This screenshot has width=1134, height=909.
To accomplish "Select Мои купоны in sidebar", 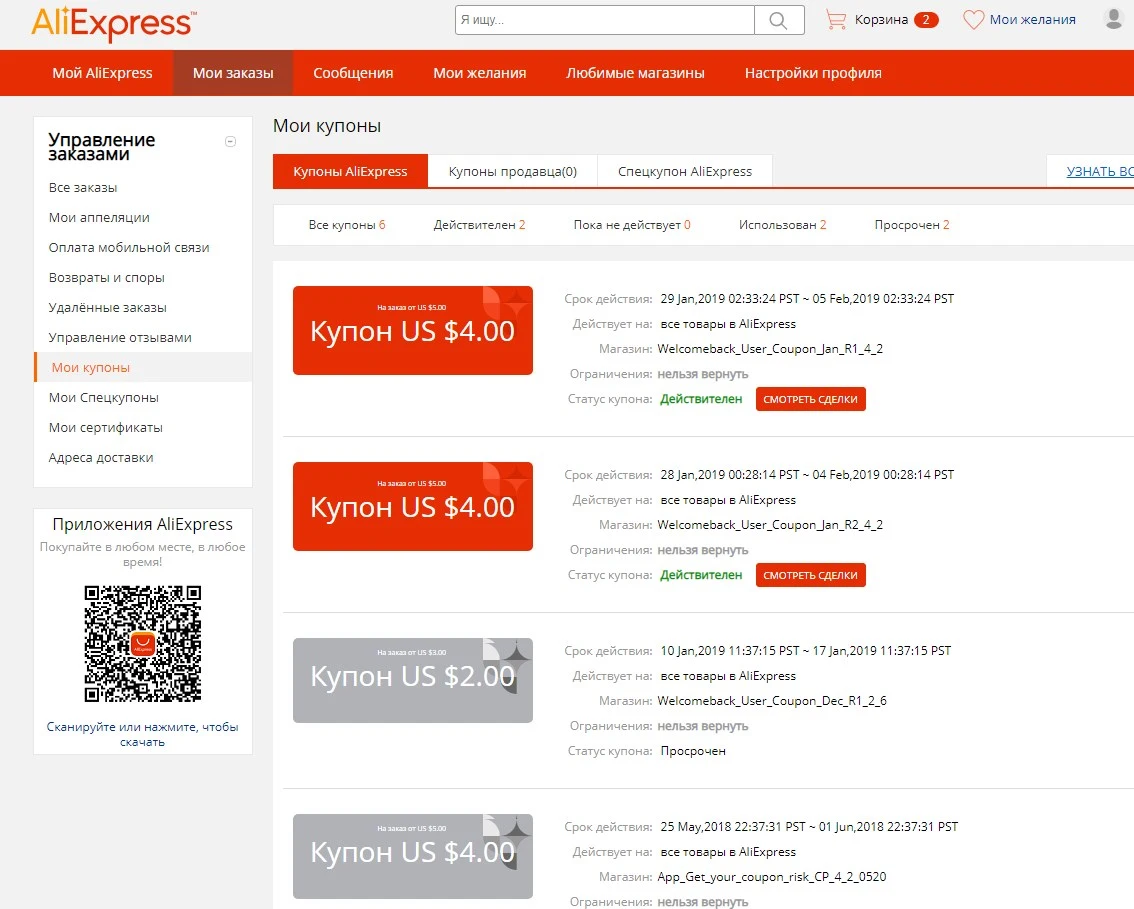I will point(143,367).
